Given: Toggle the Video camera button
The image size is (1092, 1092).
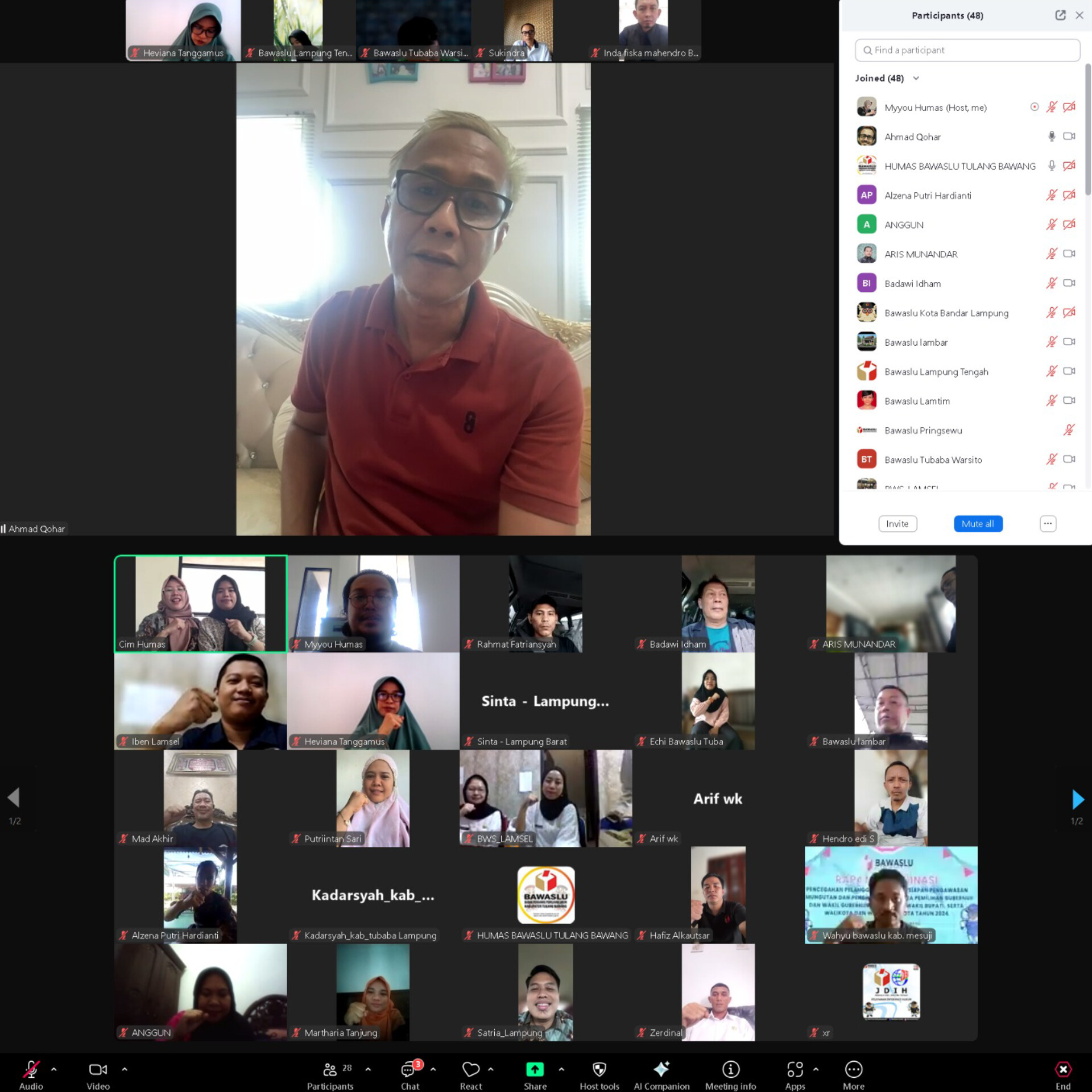Looking at the screenshot, I should (x=98, y=1070).
